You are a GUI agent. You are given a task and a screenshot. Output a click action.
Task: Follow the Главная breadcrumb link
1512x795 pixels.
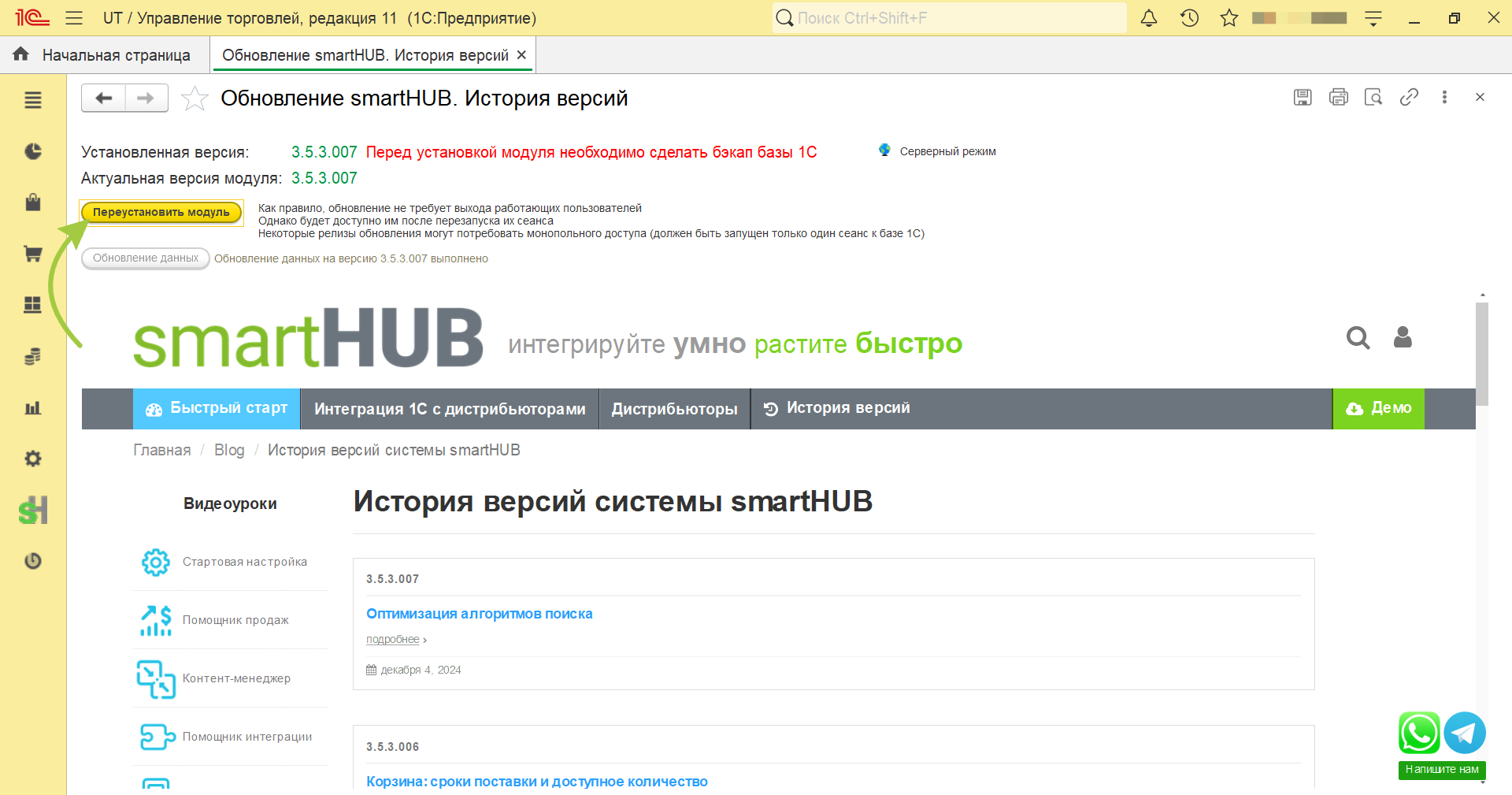click(162, 450)
